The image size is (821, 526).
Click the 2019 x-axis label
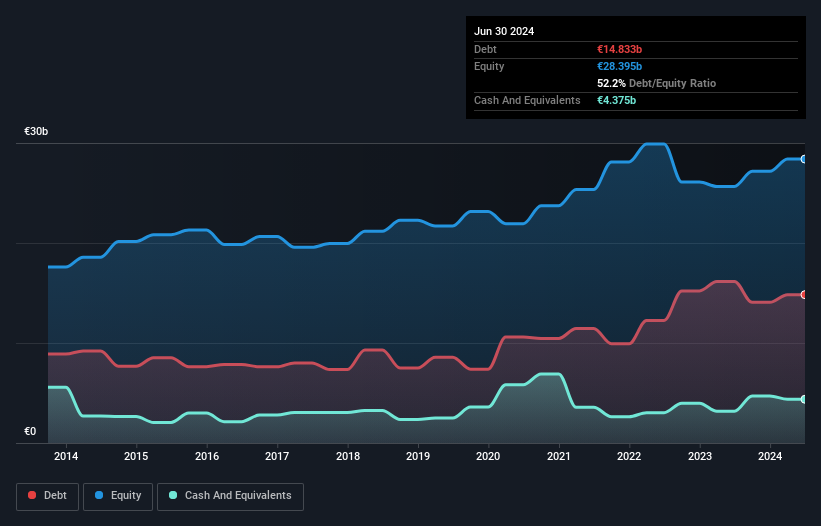(418, 456)
